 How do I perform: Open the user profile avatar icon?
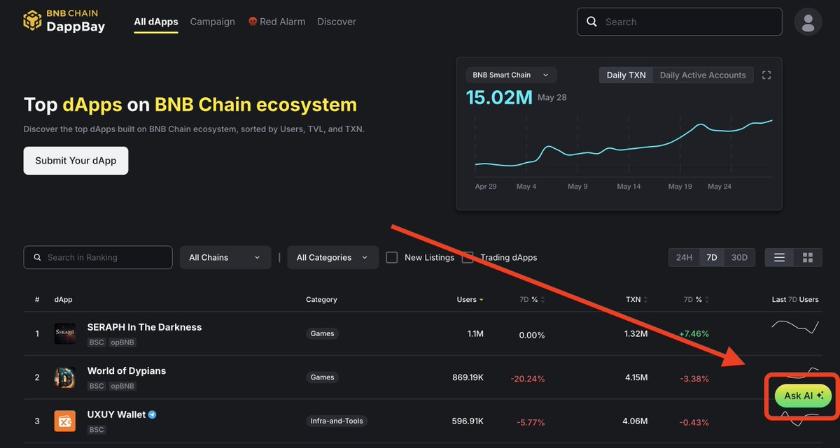point(807,21)
